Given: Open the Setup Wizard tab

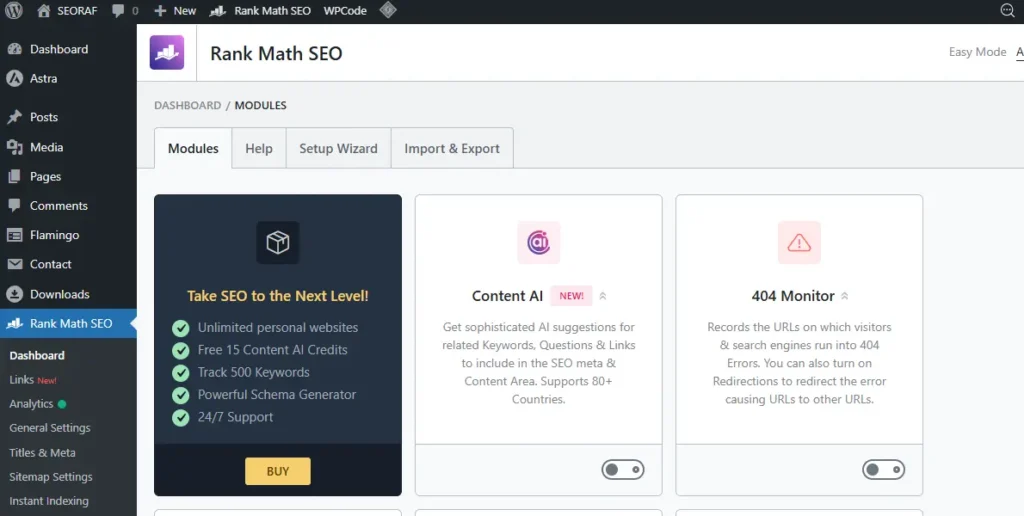Looking at the screenshot, I should pos(338,148).
